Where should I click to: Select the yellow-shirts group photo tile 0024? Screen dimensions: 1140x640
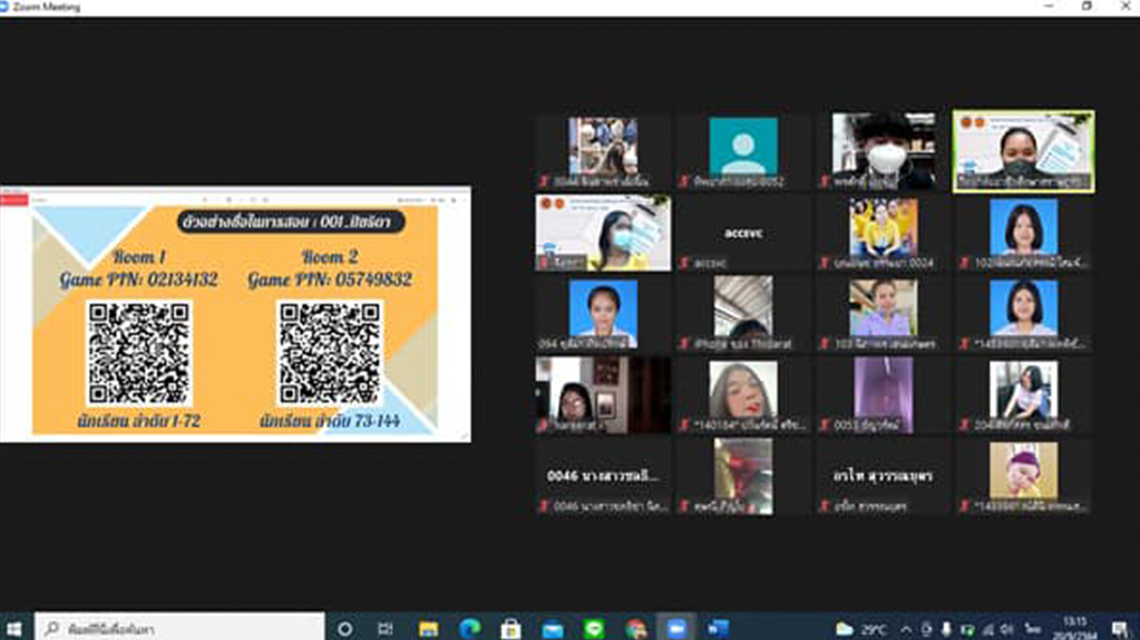point(883,233)
